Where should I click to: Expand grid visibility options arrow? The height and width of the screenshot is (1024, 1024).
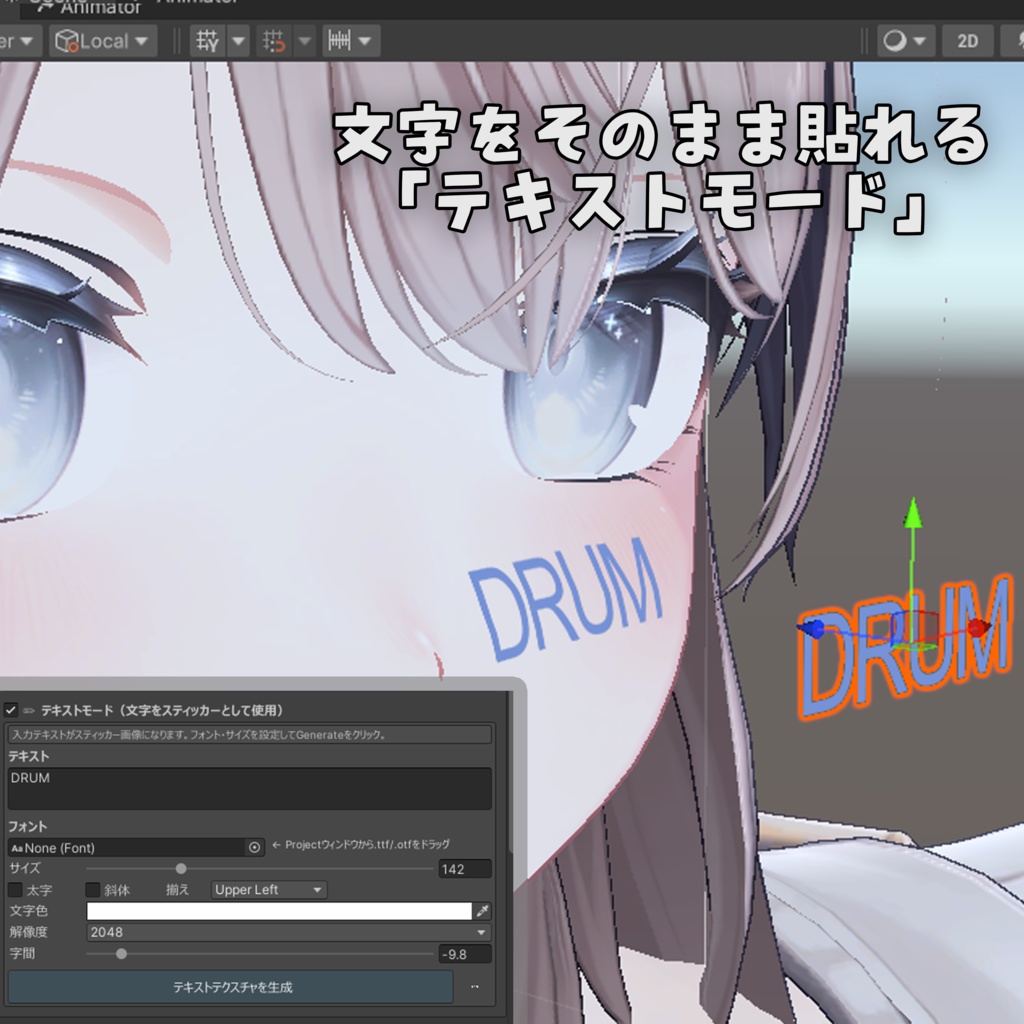tap(238, 41)
